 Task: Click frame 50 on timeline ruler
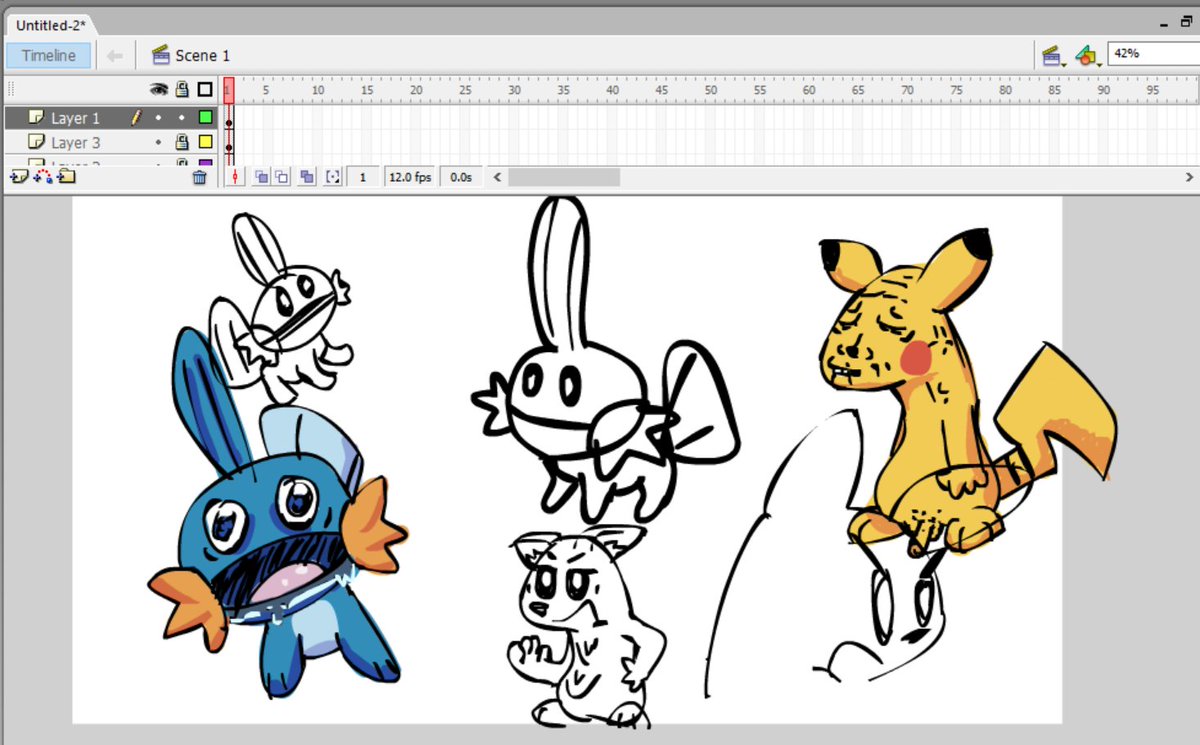(711, 90)
